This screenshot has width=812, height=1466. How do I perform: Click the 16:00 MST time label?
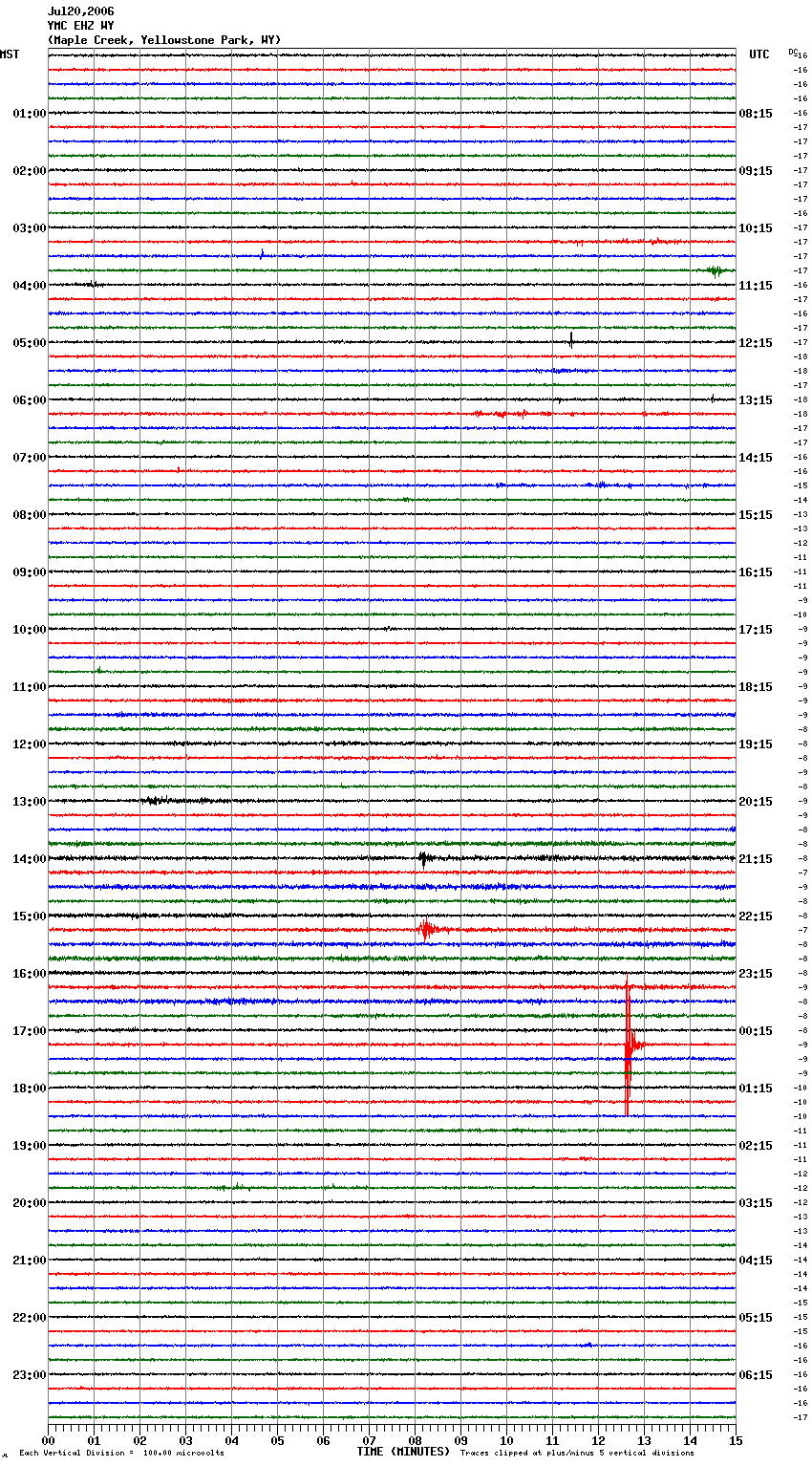pyautogui.click(x=30, y=974)
